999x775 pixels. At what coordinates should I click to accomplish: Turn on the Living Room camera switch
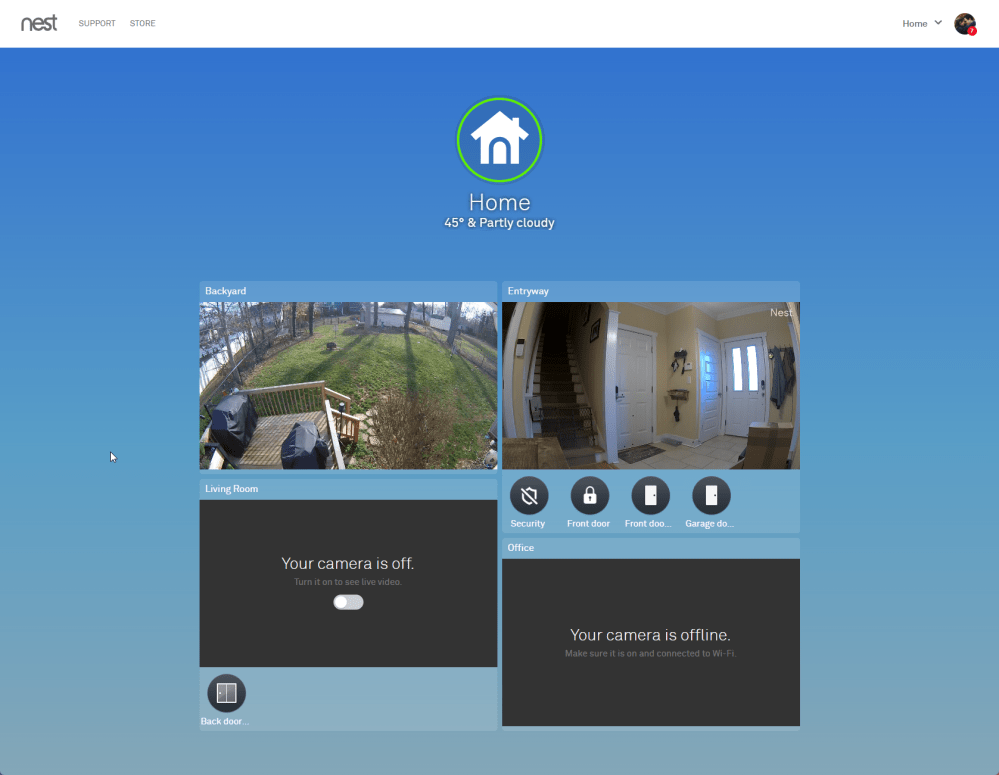[x=348, y=602]
